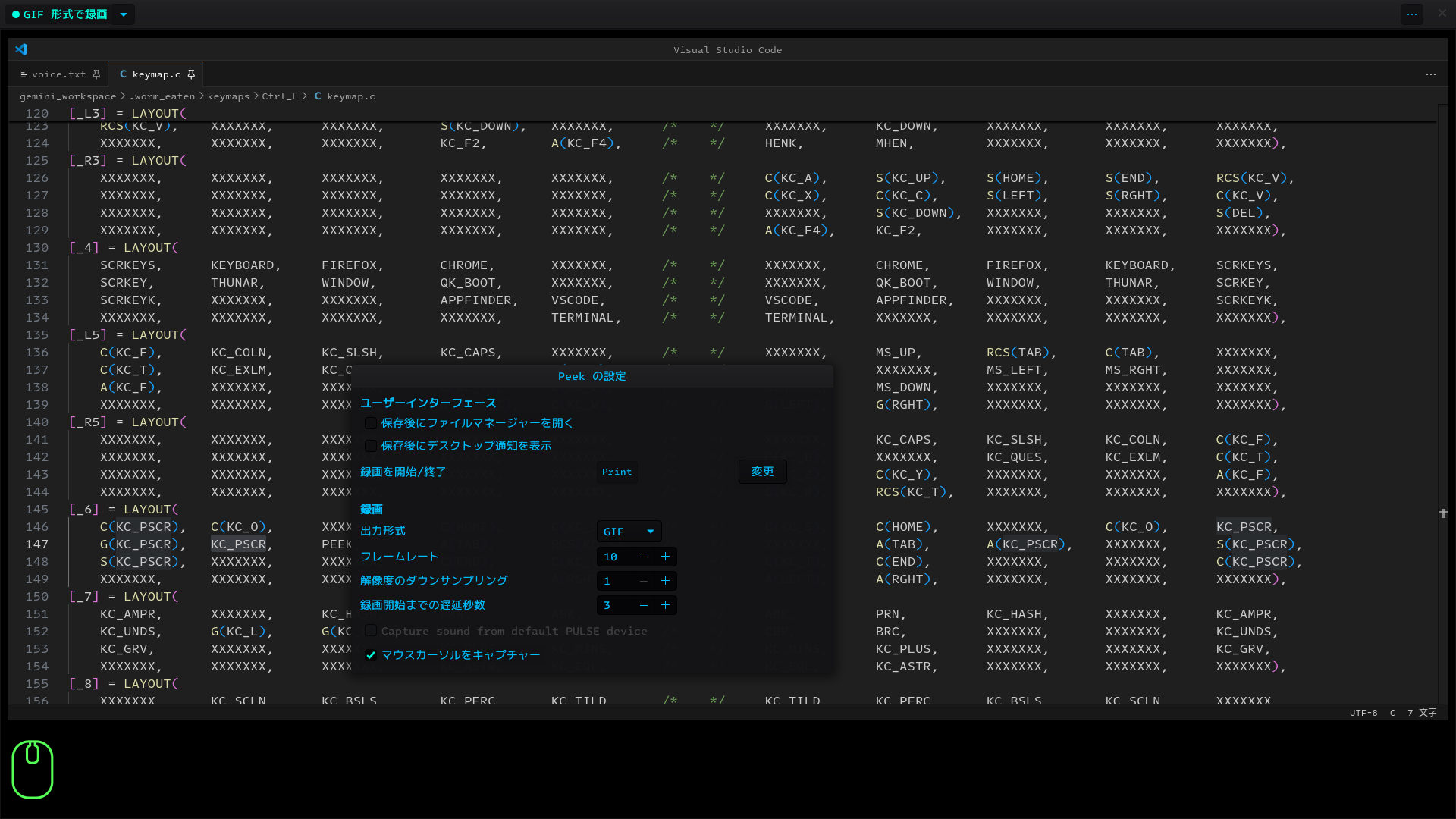Open the editor actions ellipsis menu
The width and height of the screenshot is (1456, 819).
pos(1431,74)
